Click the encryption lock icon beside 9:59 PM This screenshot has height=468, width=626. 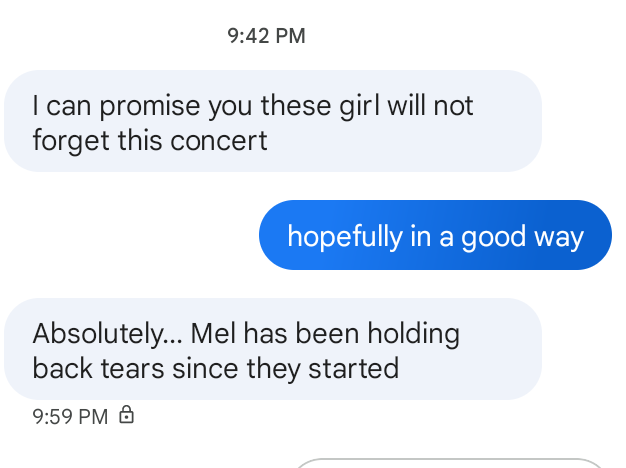click(127, 415)
